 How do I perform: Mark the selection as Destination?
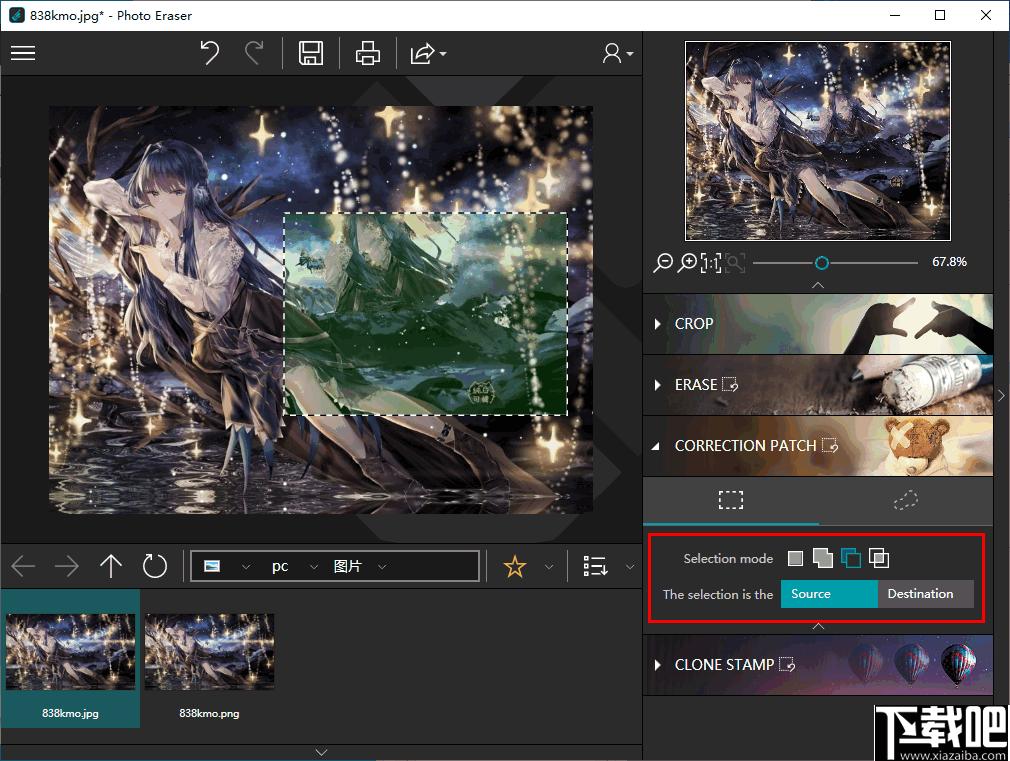click(926, 593)
